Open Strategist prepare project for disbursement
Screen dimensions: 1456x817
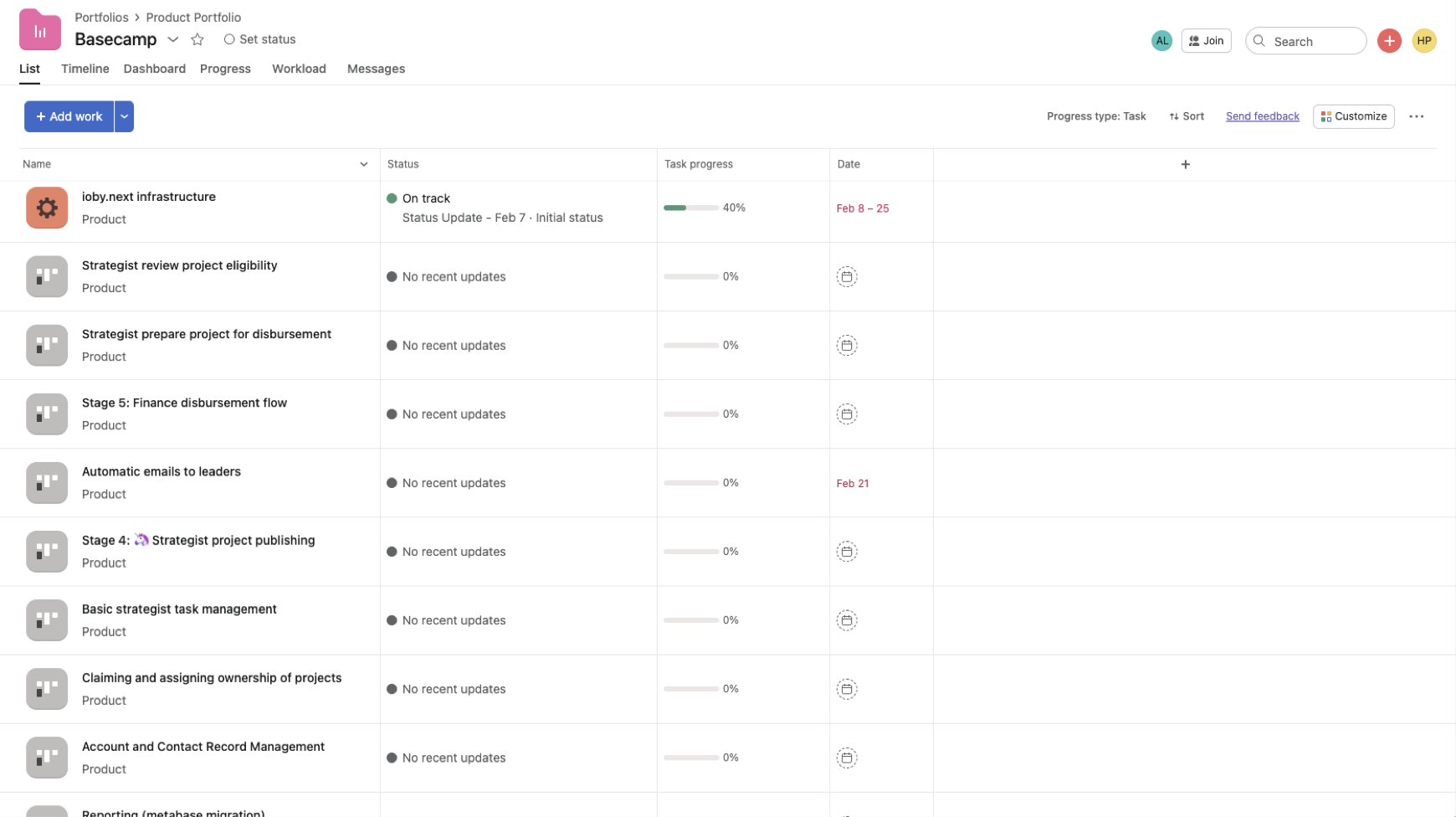(x=207, y=334)
